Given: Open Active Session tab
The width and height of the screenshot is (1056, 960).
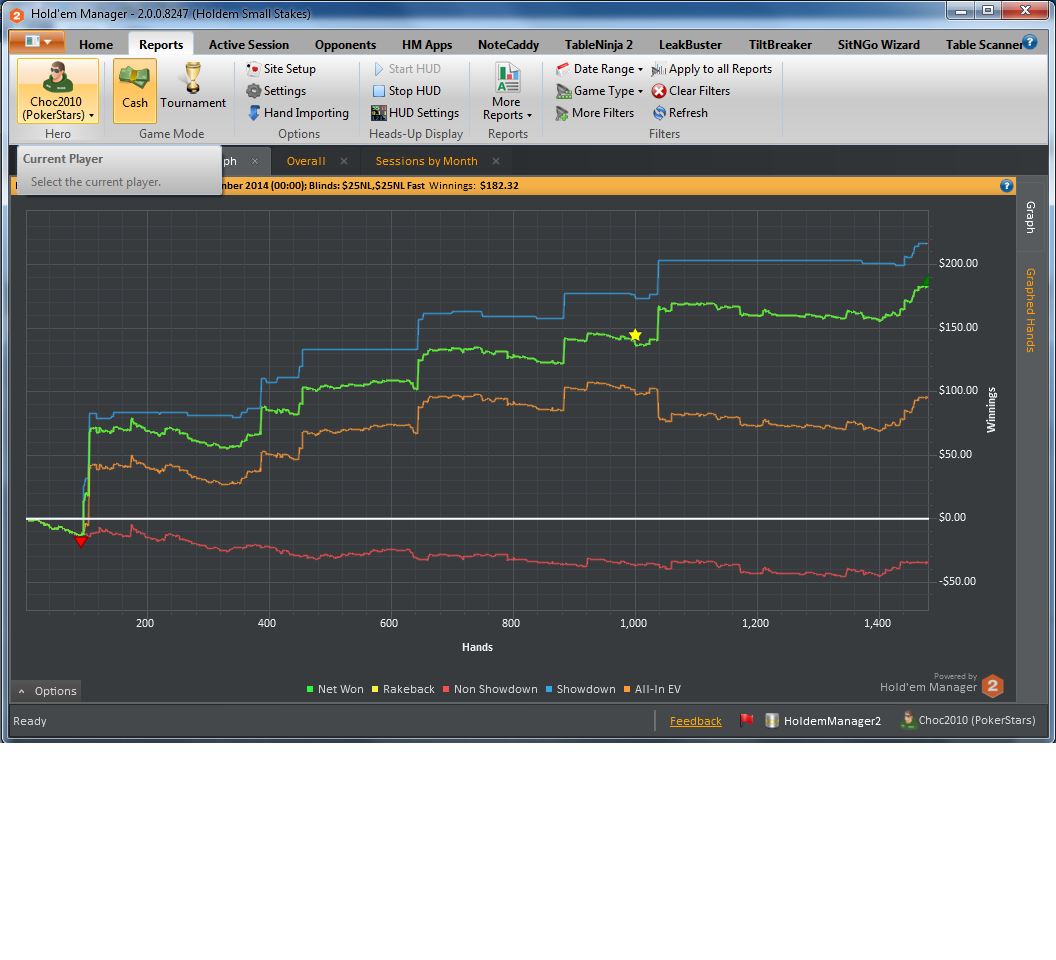Looking at the screenshot, I should point(249,44).
